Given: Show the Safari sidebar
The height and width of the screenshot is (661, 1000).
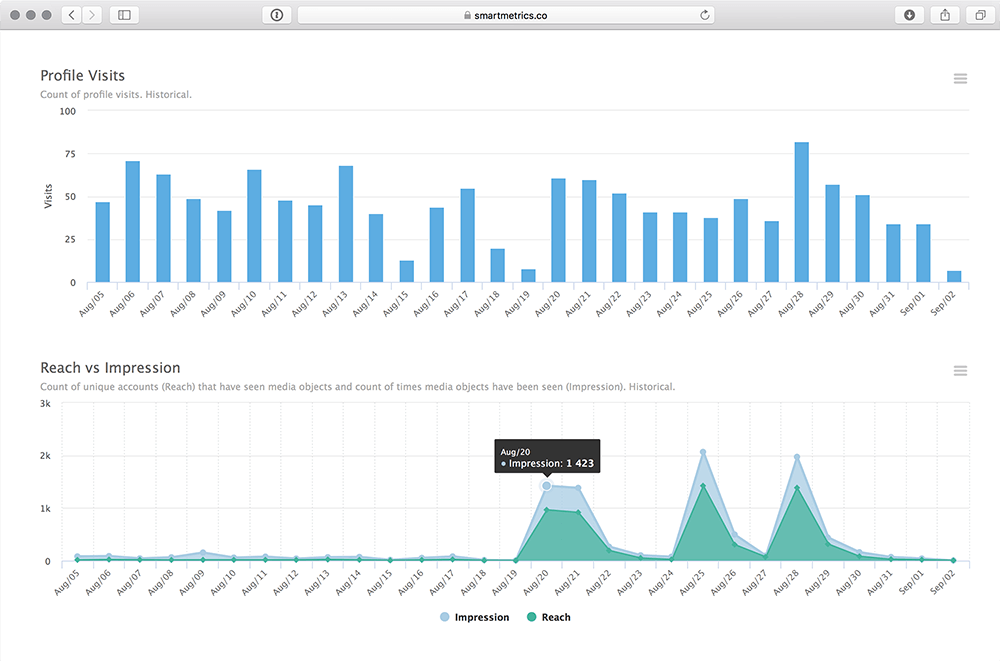Looking at the screenshot, I should tap(124, 15).
